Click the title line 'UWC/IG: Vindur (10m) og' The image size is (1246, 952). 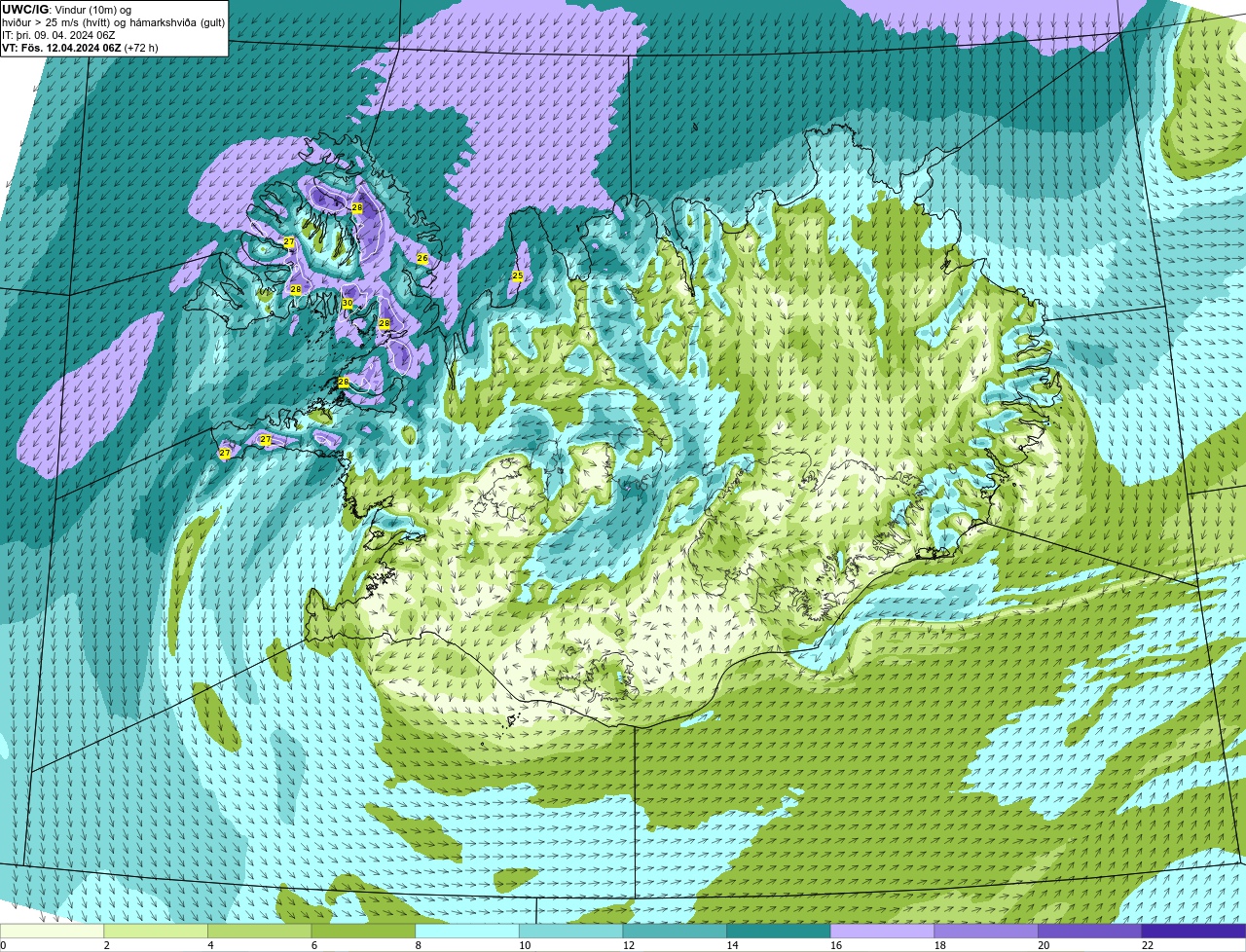point(67,10)
